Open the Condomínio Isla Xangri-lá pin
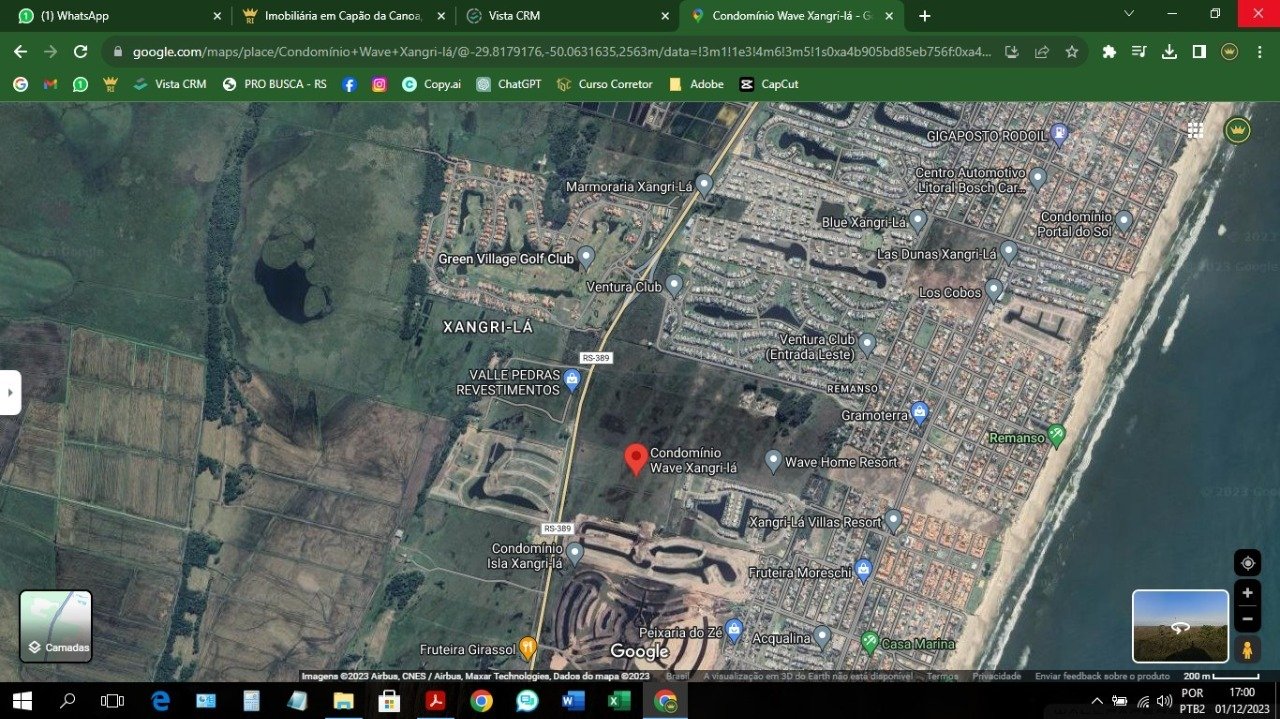 (x=575, y=553)
